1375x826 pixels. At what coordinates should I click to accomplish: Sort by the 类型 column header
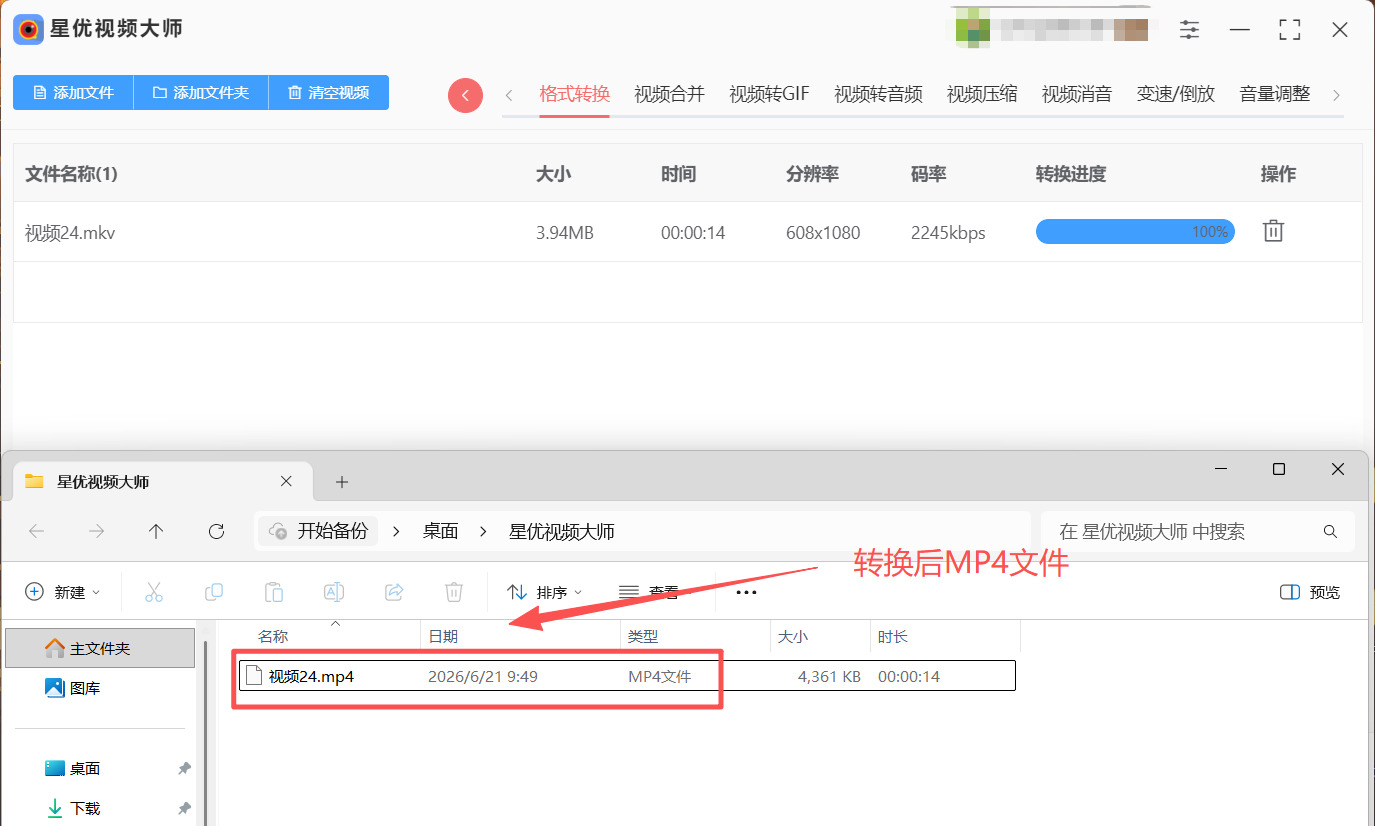click(643, 636)
